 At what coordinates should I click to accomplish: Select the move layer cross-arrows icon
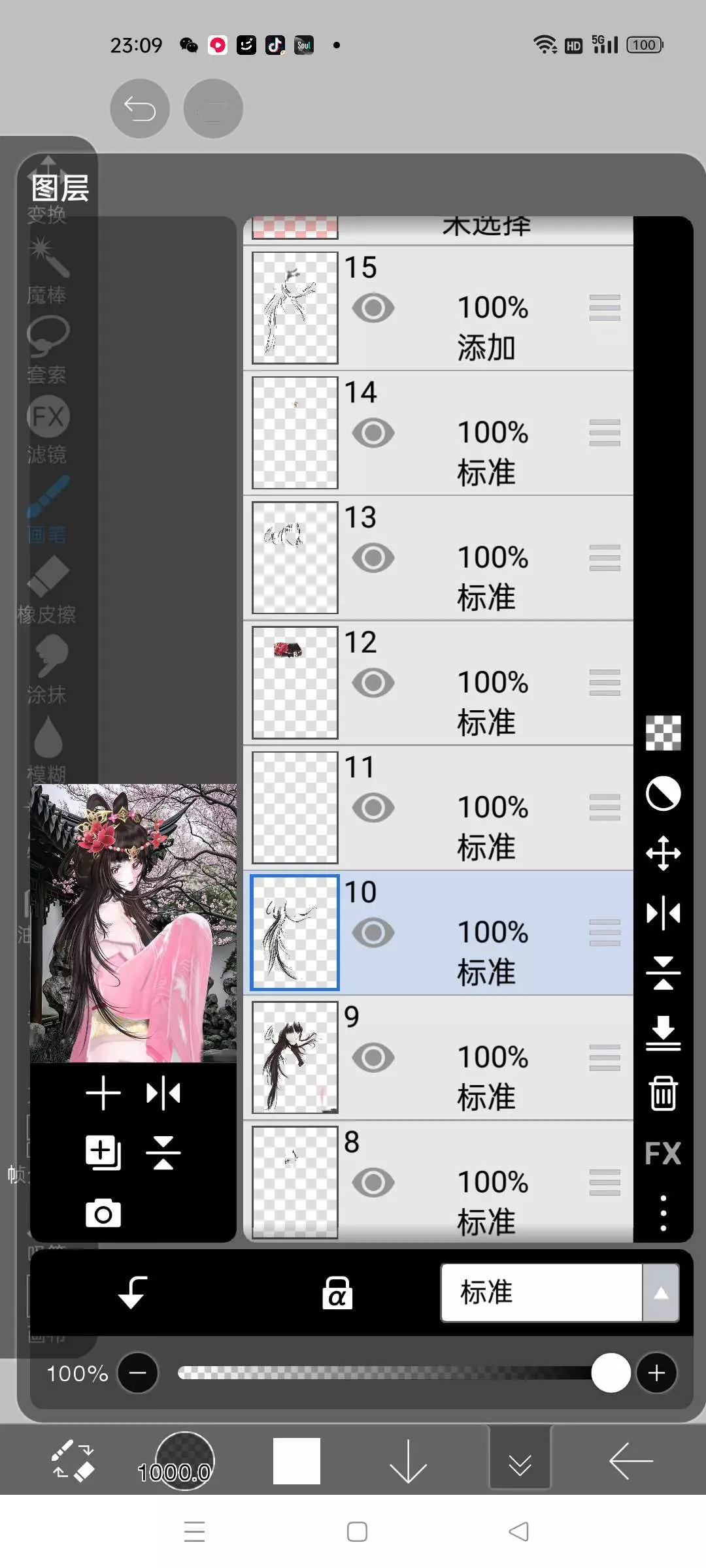[663, 853]
